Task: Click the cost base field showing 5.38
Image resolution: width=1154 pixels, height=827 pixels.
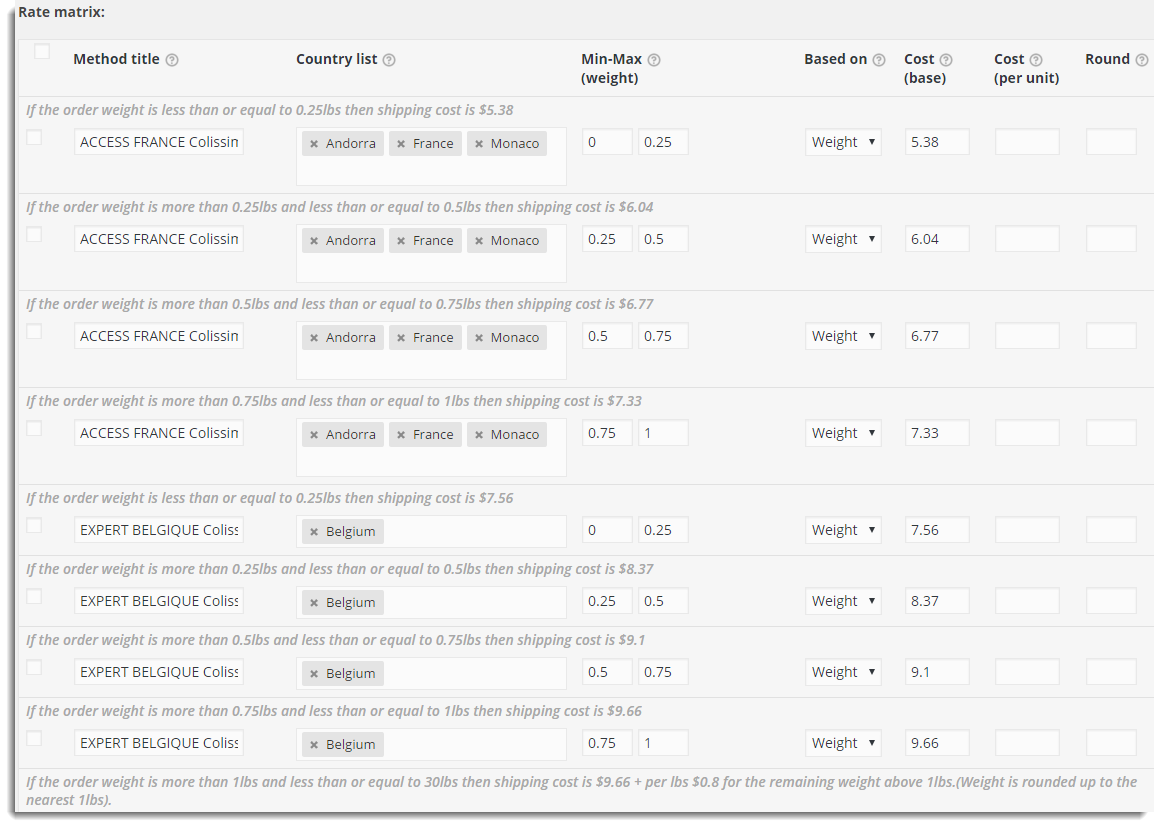Action: (x=937, y=142)
